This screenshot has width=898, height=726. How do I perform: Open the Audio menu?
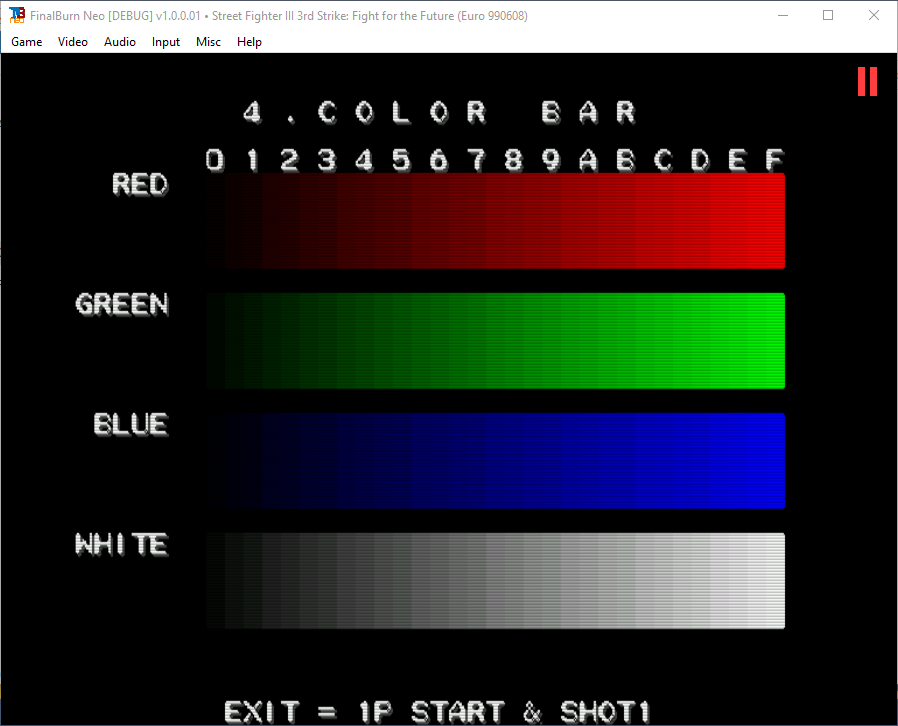coord(120,42)
